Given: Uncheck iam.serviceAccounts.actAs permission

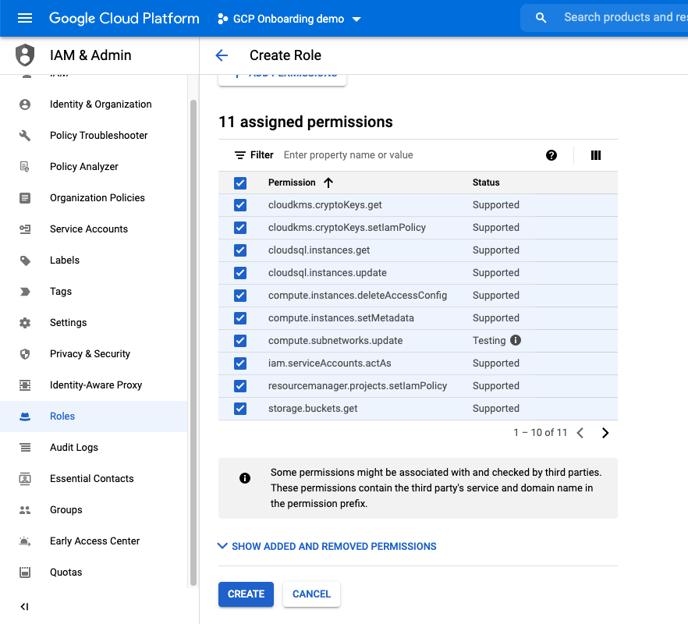Looking at the screenshot, I should pyautogui.click(x=240, y=363).
